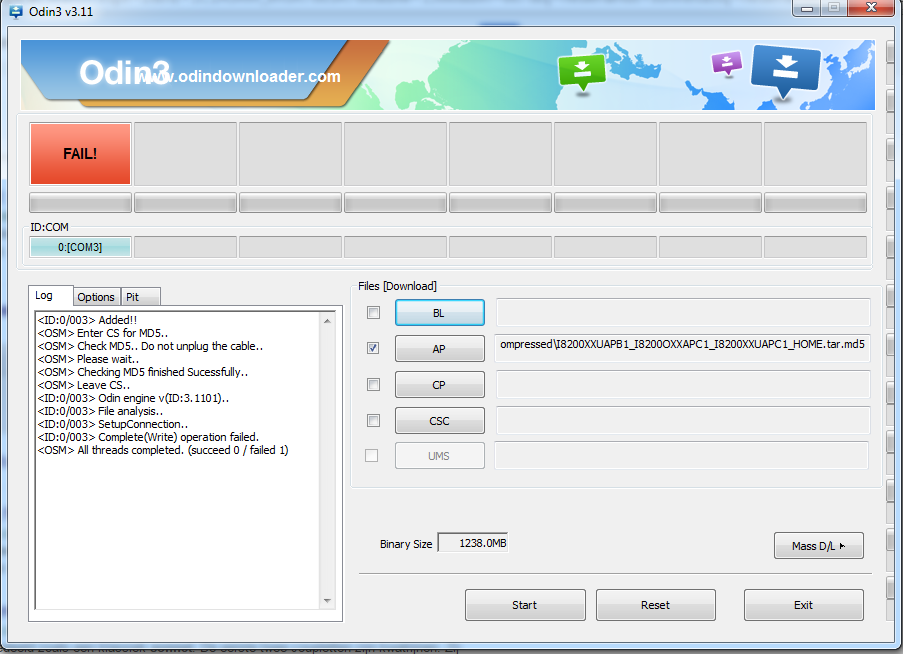Click log line 'Check MD5.. Do not unplug the cable..'
This screenshot has width=903, height=654.
tap(150, 346)
